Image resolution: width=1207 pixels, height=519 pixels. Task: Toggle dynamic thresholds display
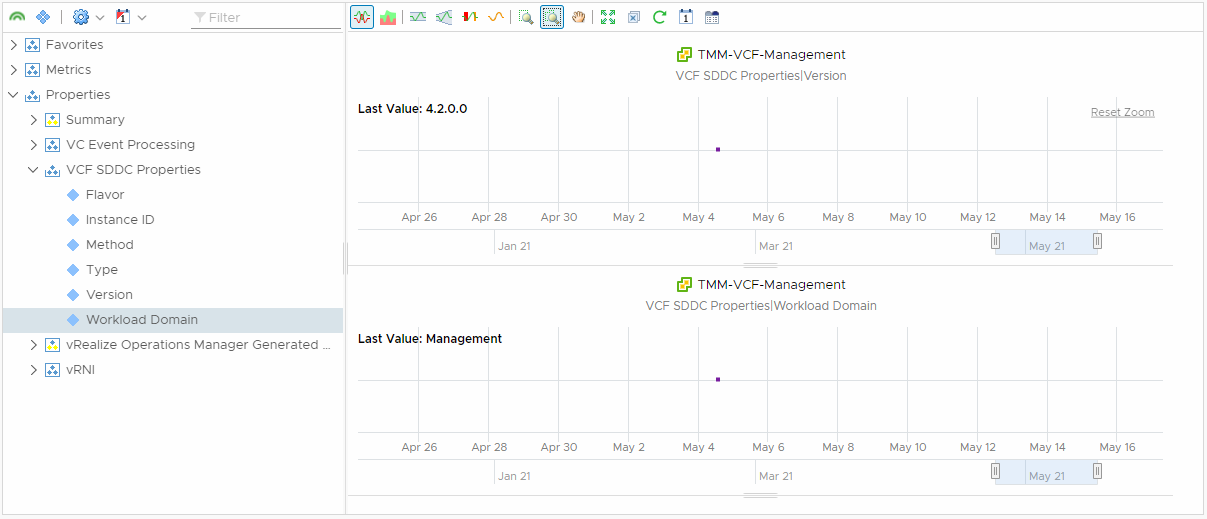click(x=418, y=17)
